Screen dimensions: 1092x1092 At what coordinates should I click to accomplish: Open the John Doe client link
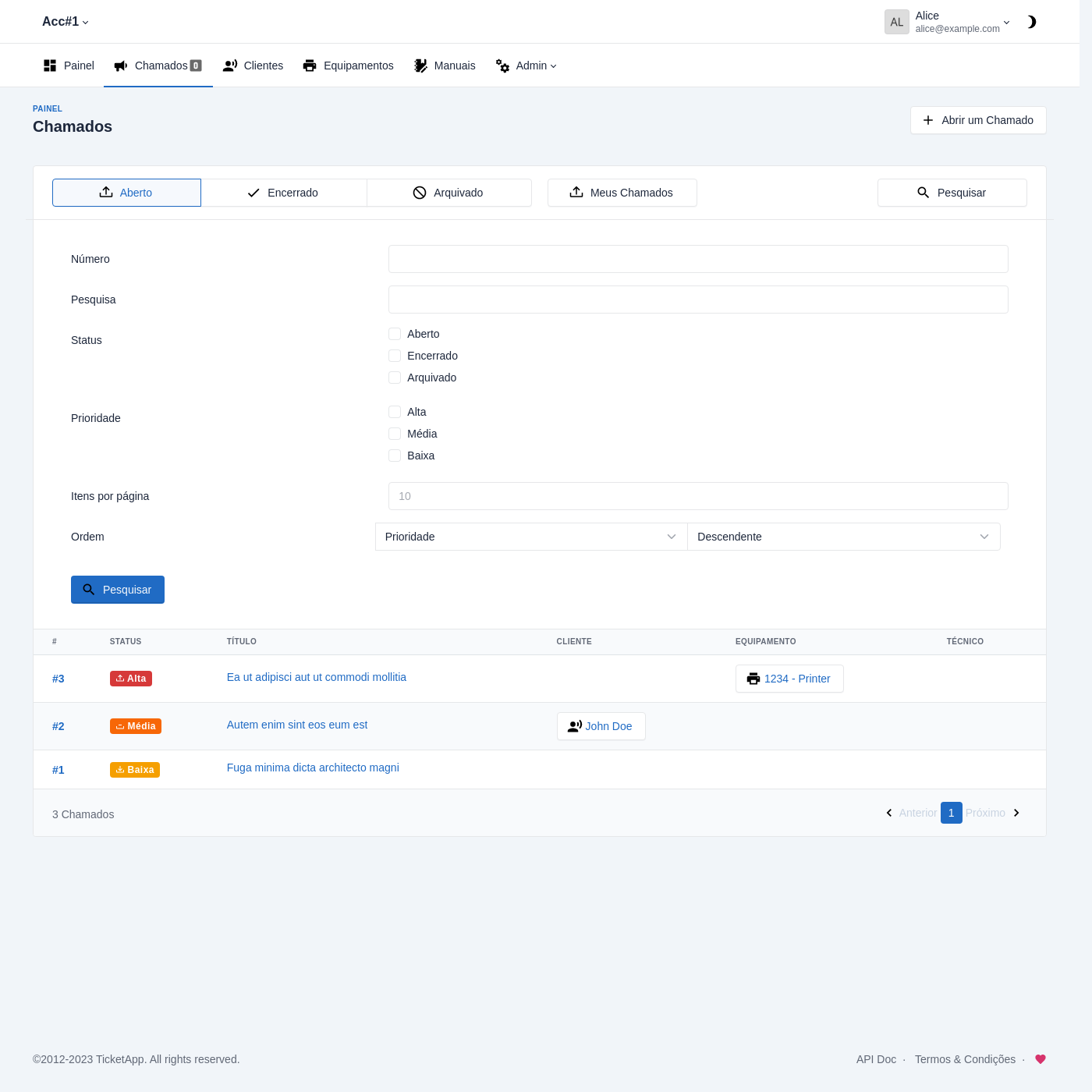601,726
